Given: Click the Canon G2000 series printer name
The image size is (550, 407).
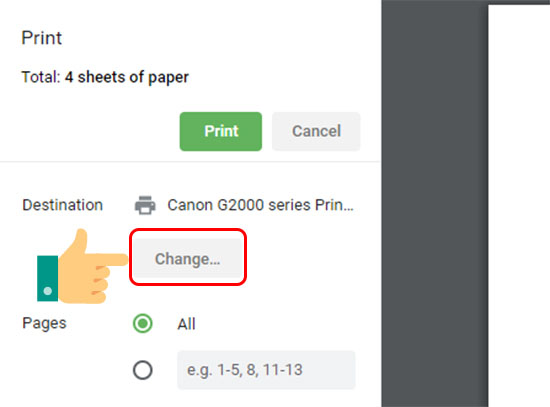Looking at the screenshot, I should [x=260, y=205].
